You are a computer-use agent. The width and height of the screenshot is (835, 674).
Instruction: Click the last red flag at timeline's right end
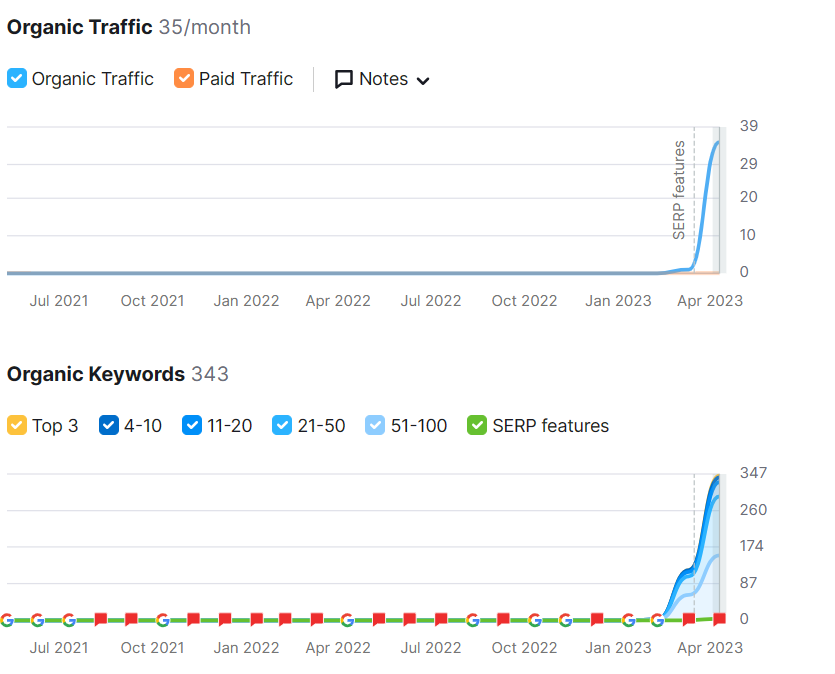coord(719,620)
